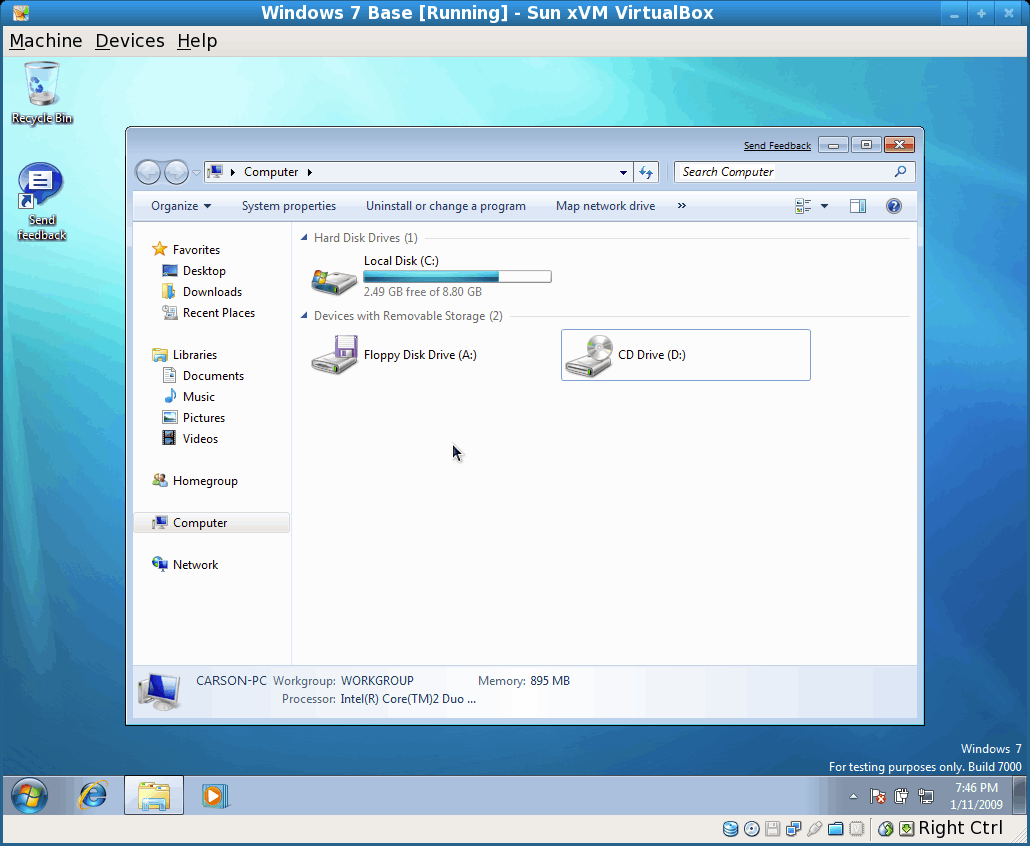The image size is (1030, 846).
Task: Select Desktop under Favorites
Action: [x=204, y=271]
